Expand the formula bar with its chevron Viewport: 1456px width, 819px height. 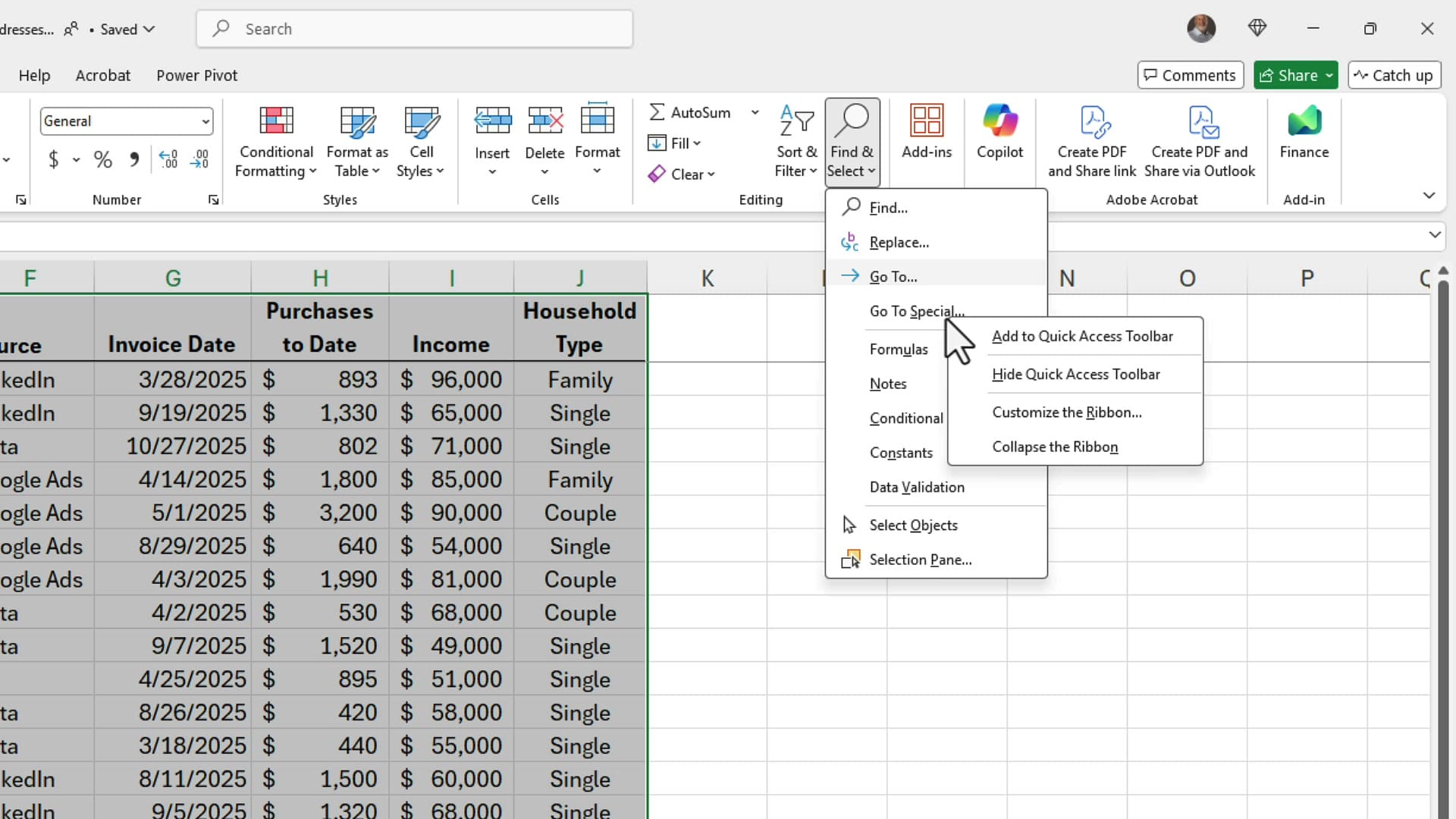1436,235
